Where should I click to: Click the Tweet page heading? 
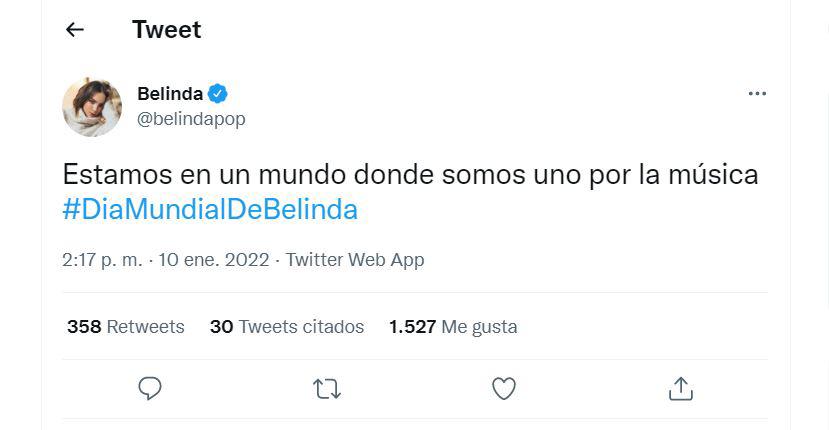tap(166, 30)
